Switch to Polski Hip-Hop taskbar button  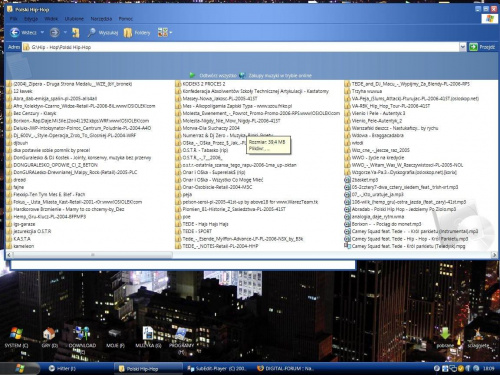coord(148,369)
